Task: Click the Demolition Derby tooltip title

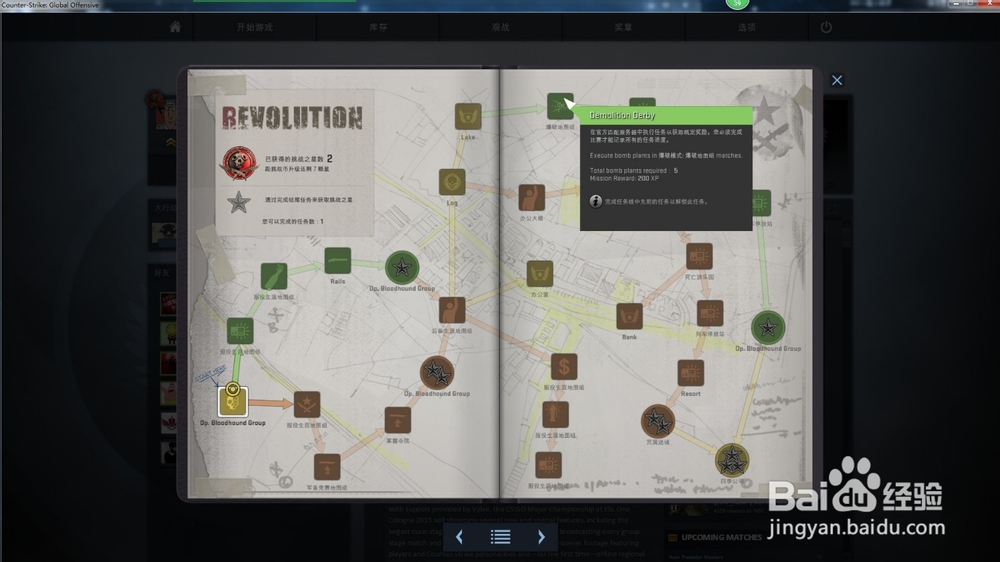Action: click(x=622, y=115)
